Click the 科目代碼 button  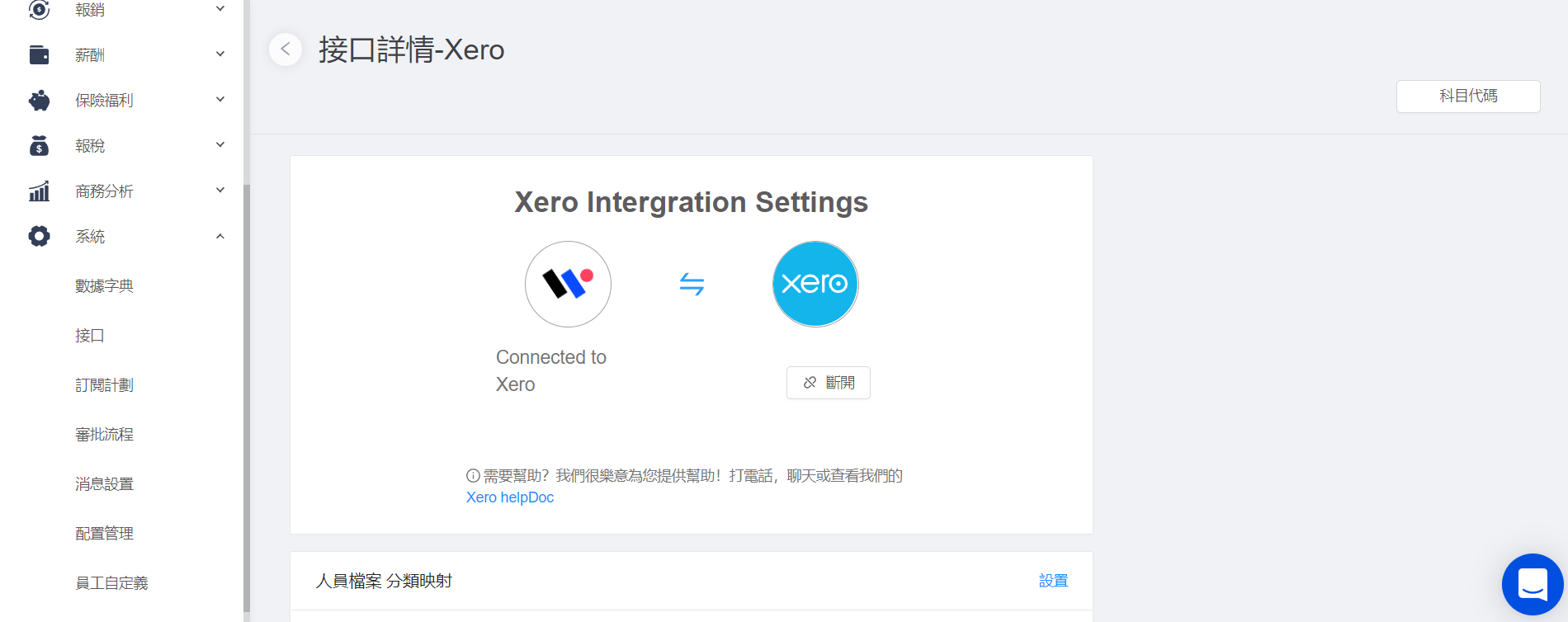pos(1468,96)
